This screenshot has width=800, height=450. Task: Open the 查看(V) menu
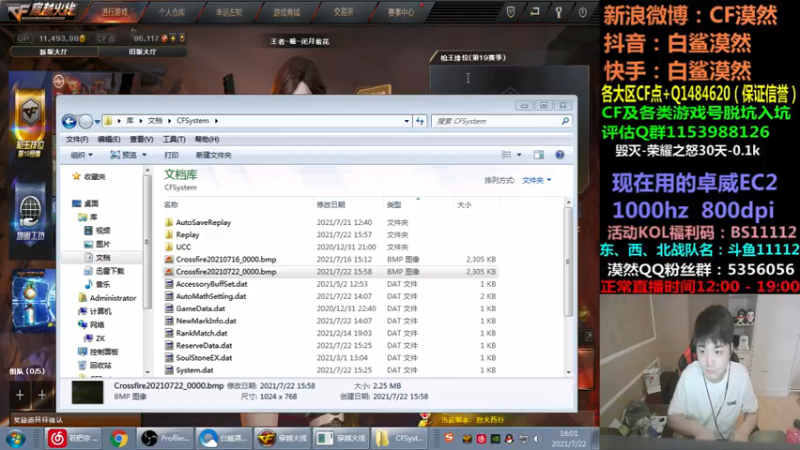coord(141,139)
